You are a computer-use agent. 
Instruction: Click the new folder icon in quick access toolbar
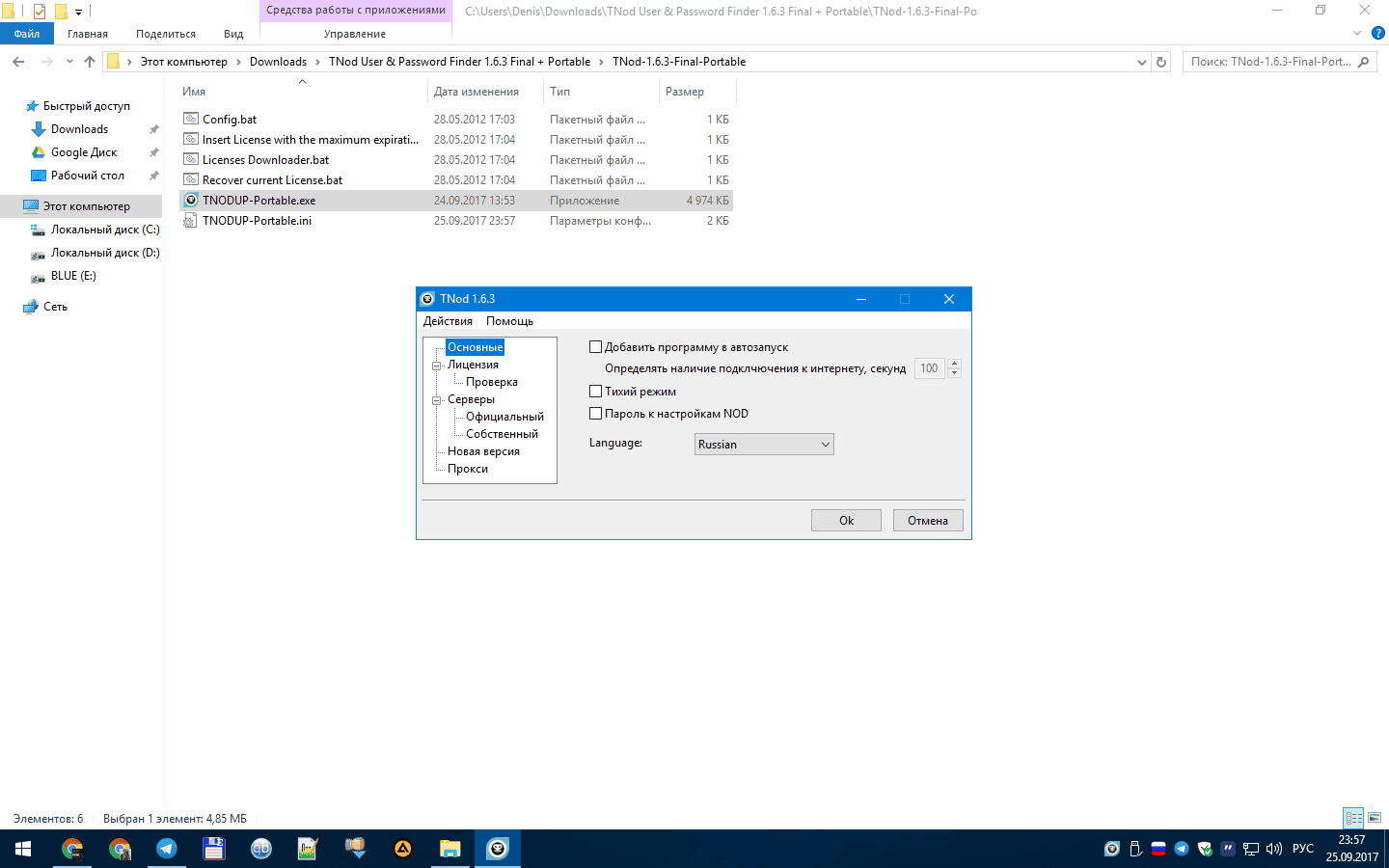coord(61,12)
